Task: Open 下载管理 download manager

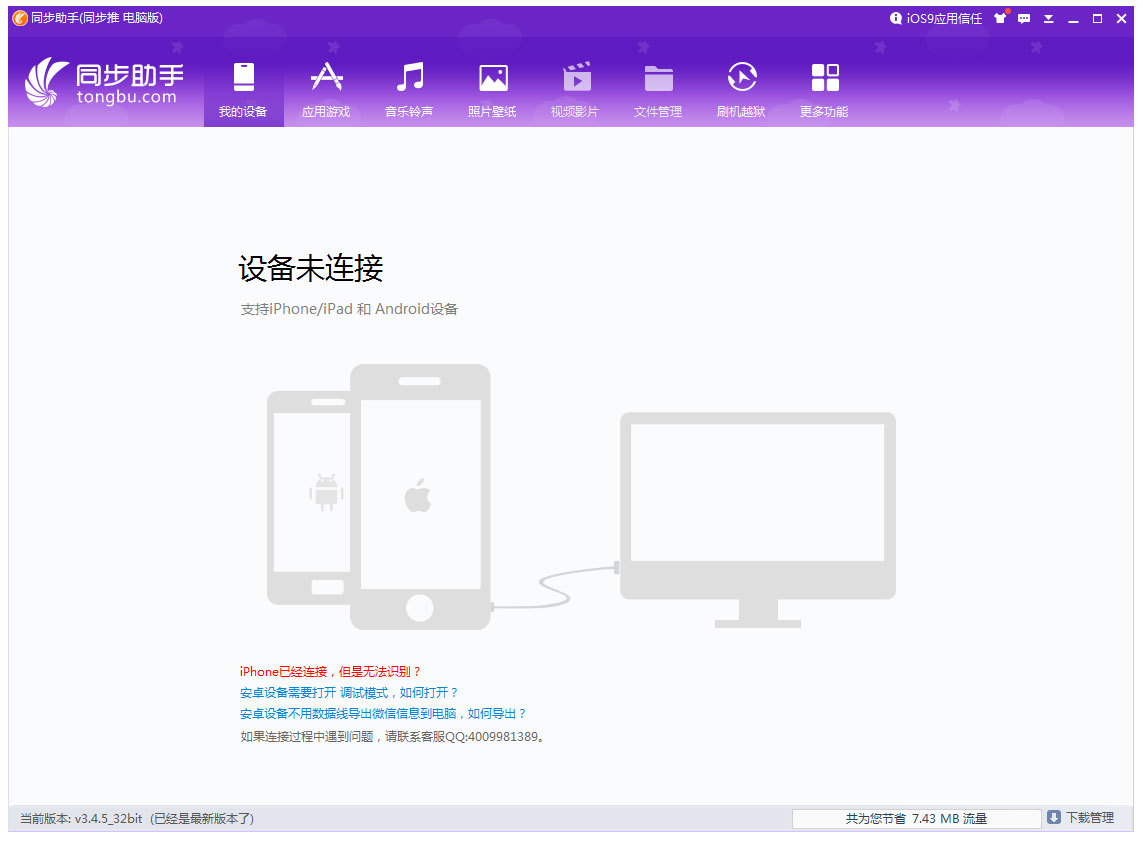Action: point(1081,818)
